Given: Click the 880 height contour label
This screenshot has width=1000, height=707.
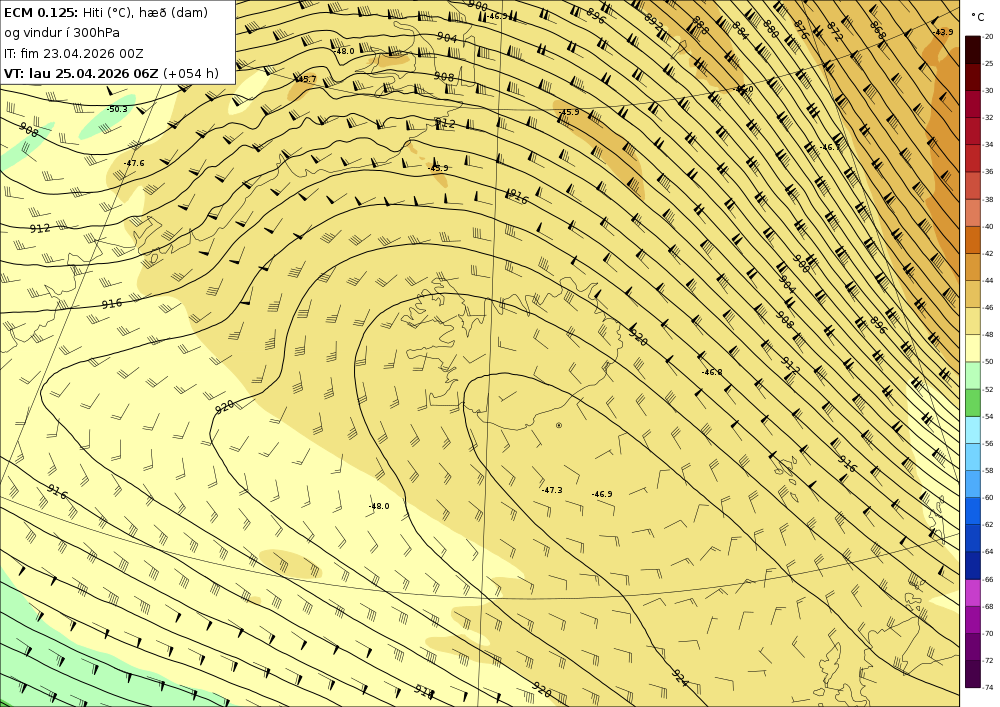Looking at the screenshot, I should click(770, 29).
